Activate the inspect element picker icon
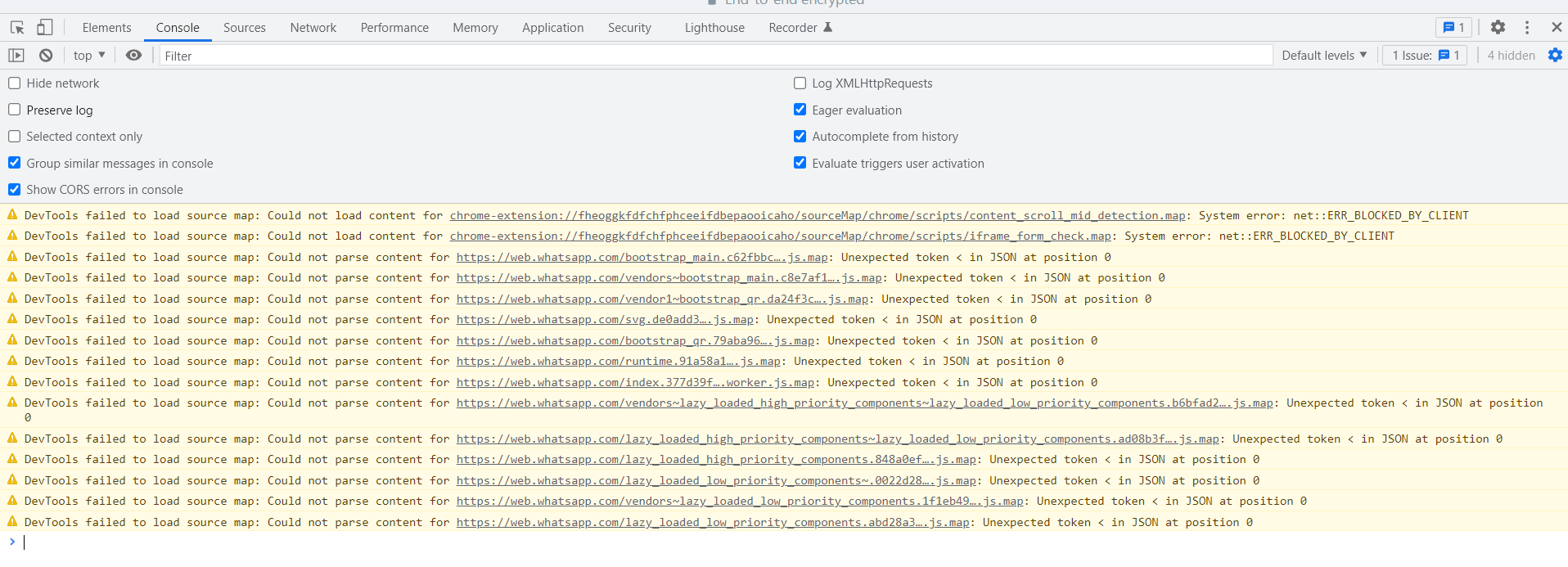 pyautogui.click(x=17, y=28)
